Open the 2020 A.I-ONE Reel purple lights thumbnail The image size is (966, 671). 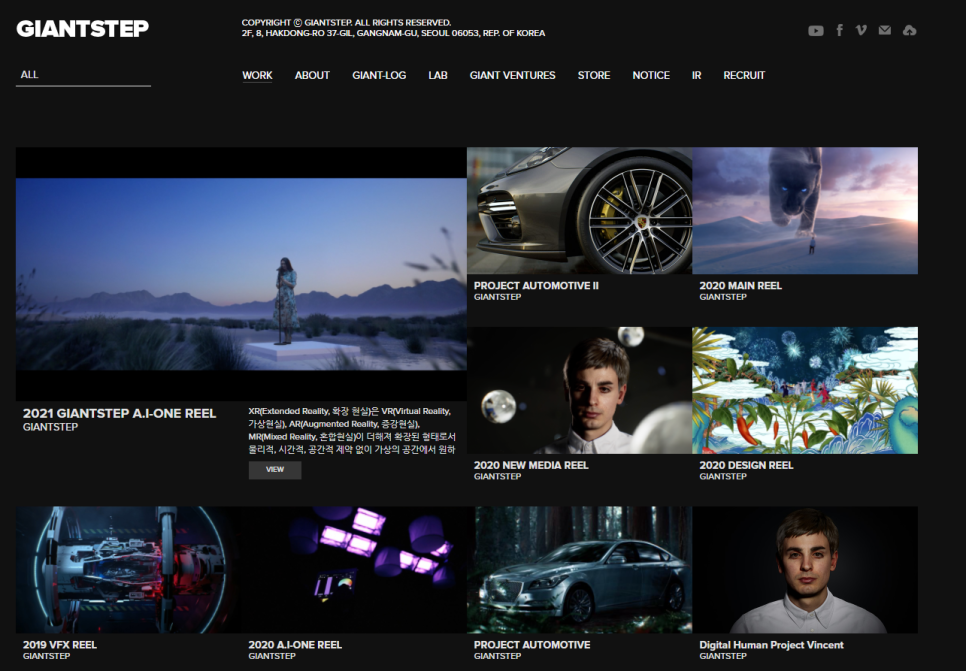(354, 570)
